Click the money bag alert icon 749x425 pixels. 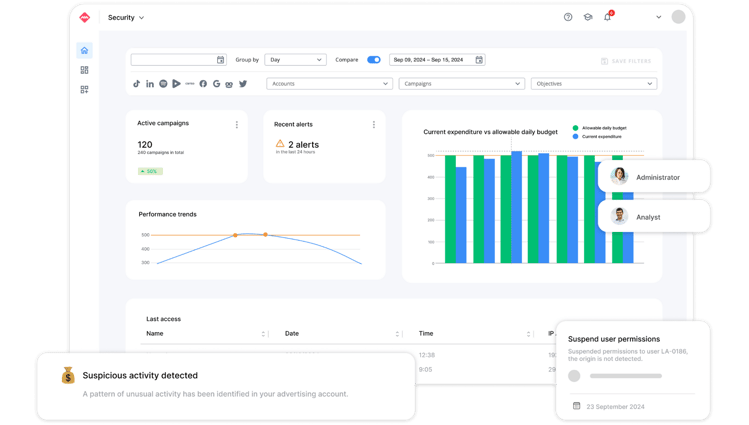coord(68,375)
